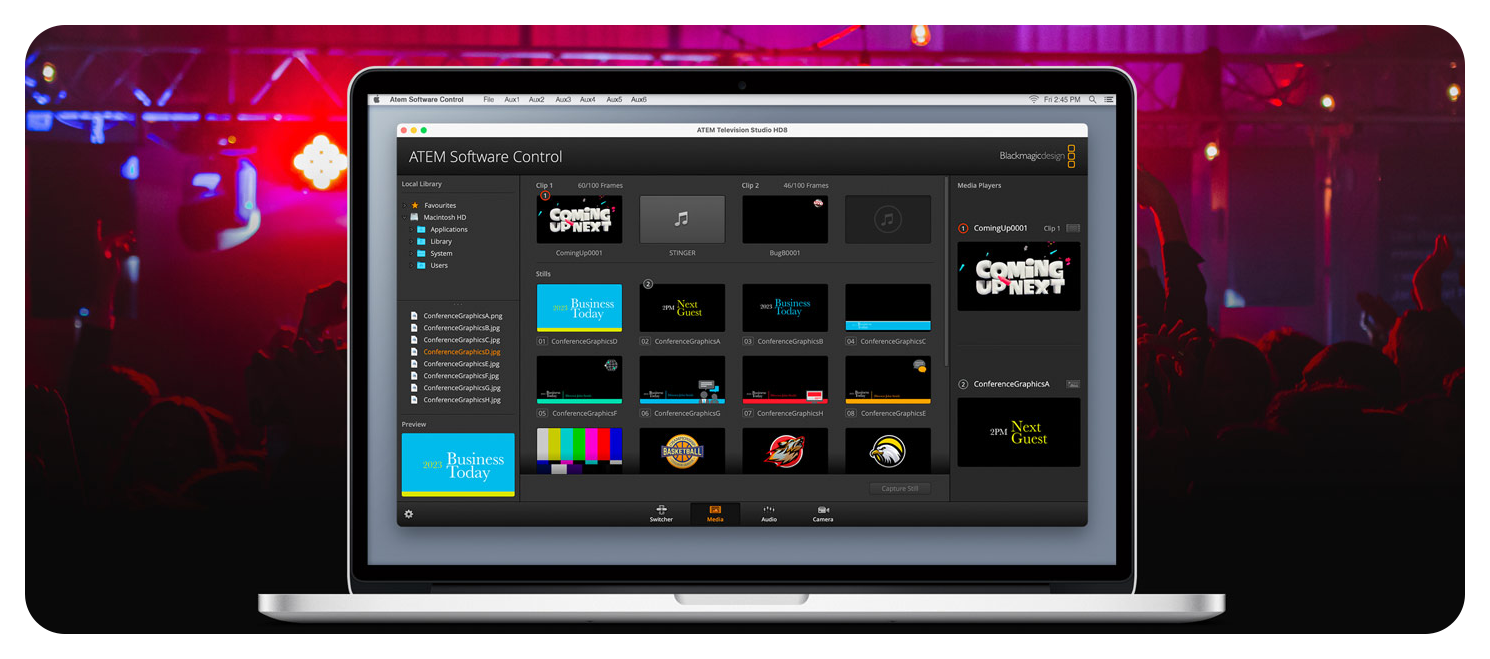The width and height of the screenshot is (1490, 659).
Task: Click the STINGER audio clip icon
Action: (682, 219)
